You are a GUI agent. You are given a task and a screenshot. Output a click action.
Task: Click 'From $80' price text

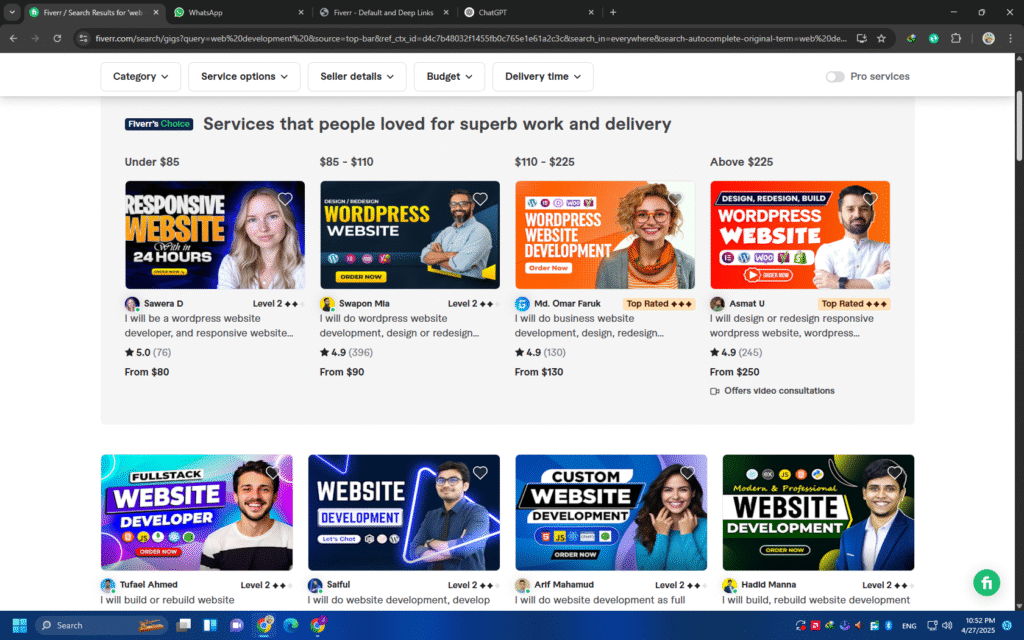tap(147, 372)
